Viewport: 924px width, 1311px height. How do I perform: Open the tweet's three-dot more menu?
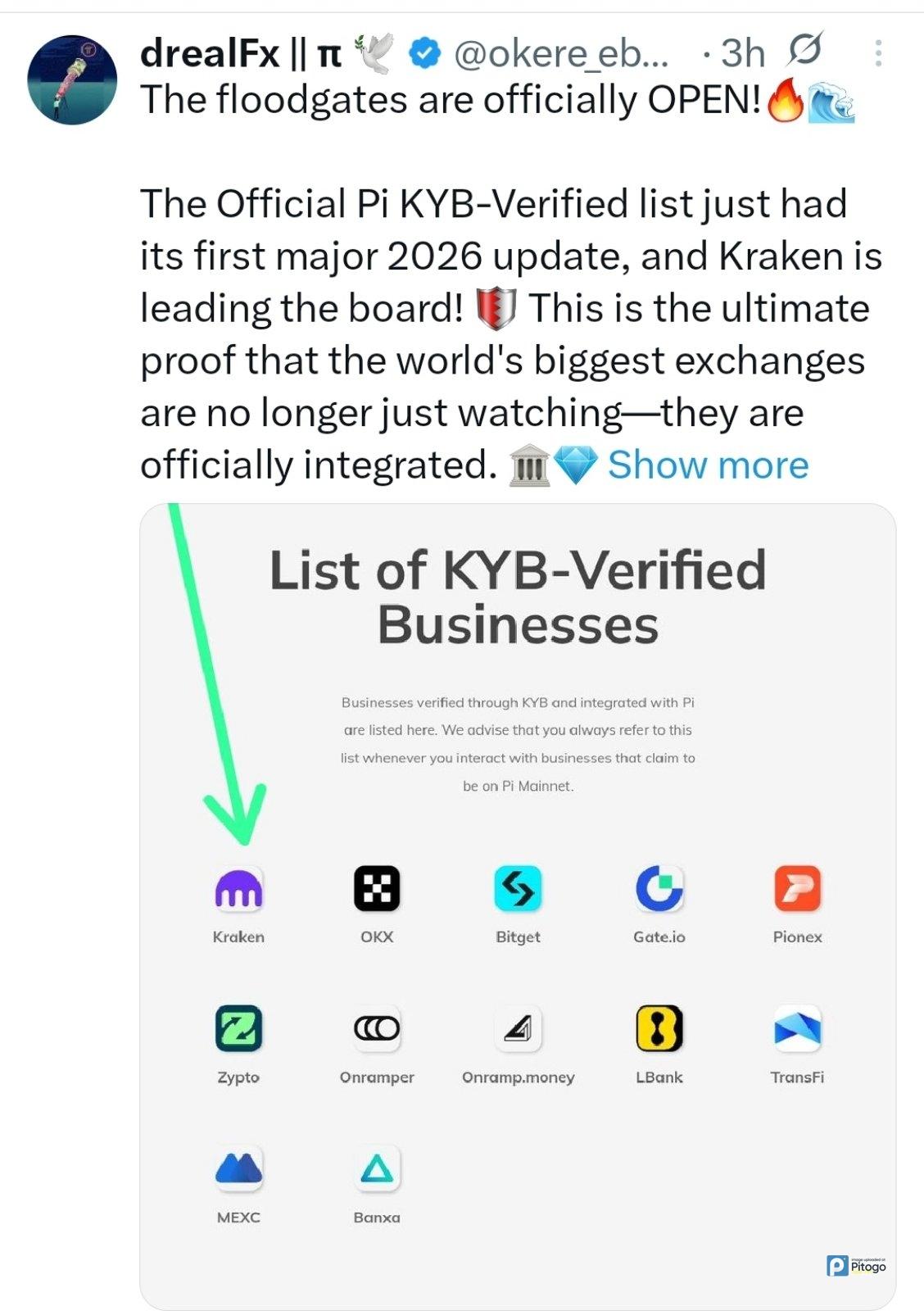[x=877, y=53]
